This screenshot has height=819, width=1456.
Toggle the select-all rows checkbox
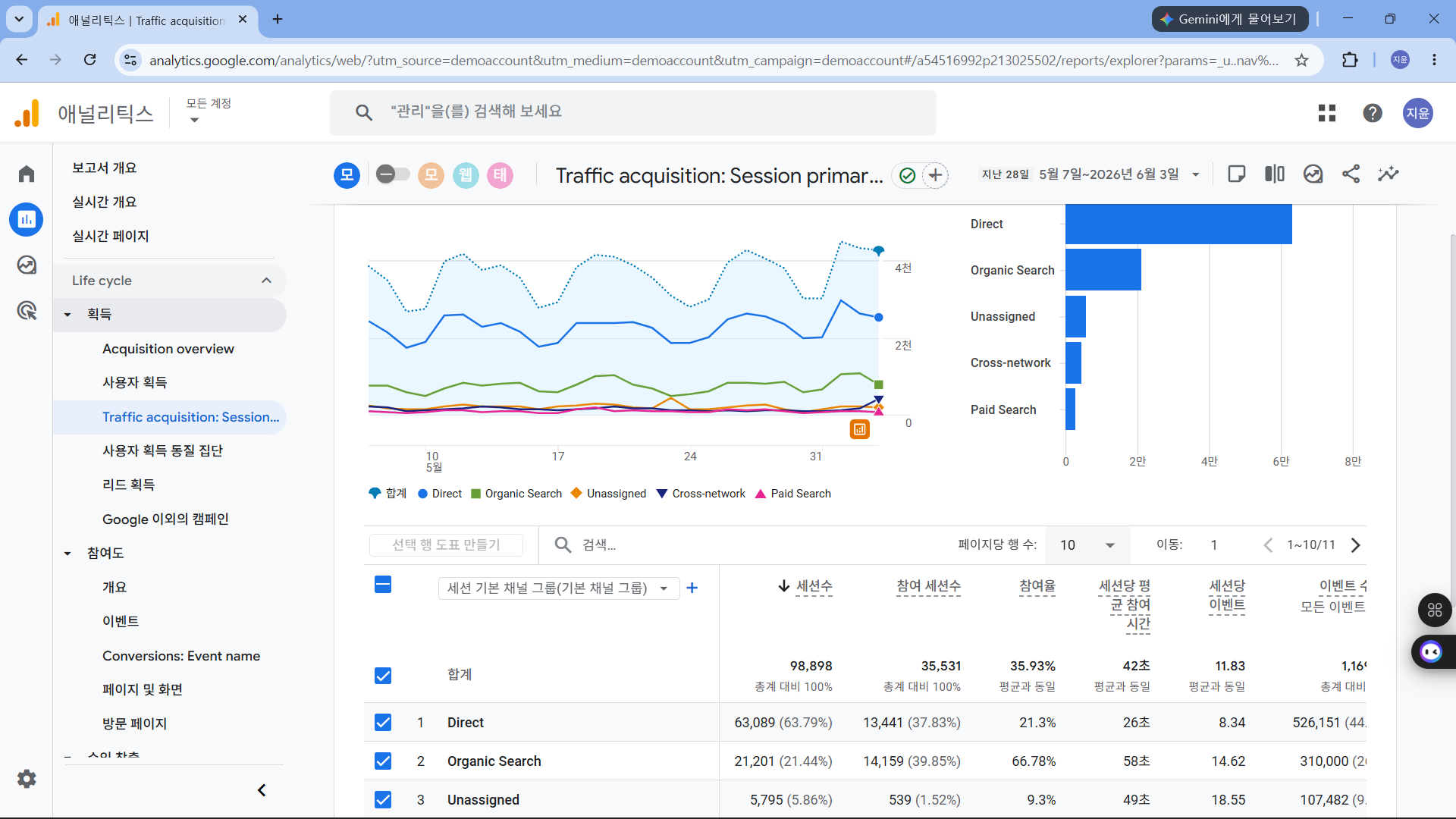[383, 585]
